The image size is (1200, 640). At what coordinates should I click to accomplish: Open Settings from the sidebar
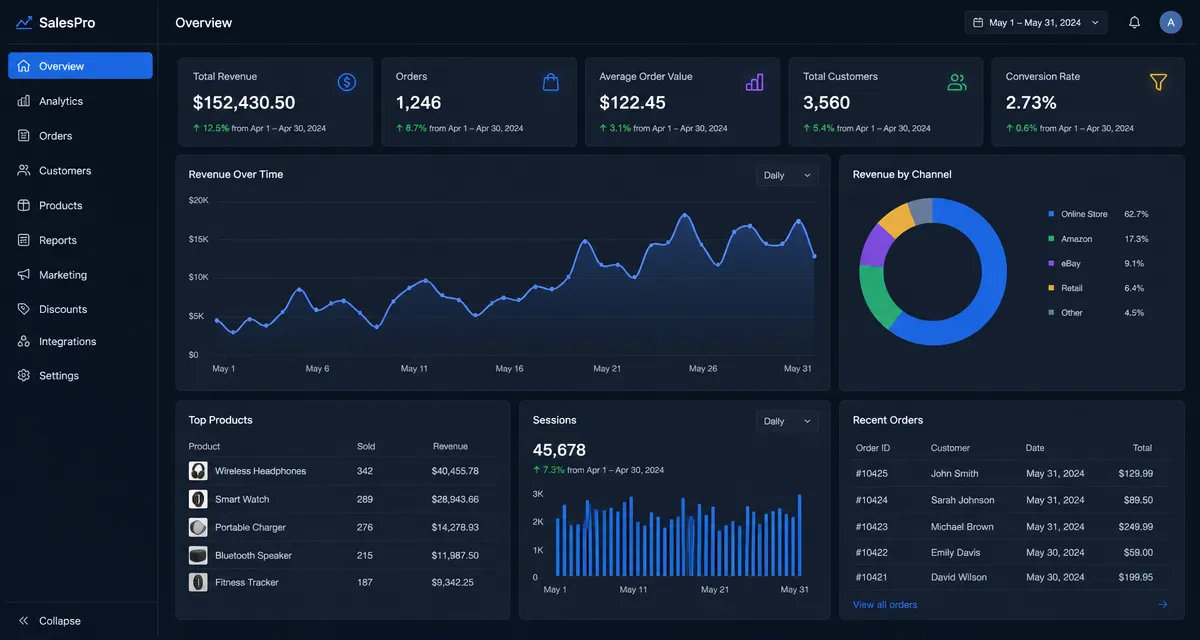80,376
